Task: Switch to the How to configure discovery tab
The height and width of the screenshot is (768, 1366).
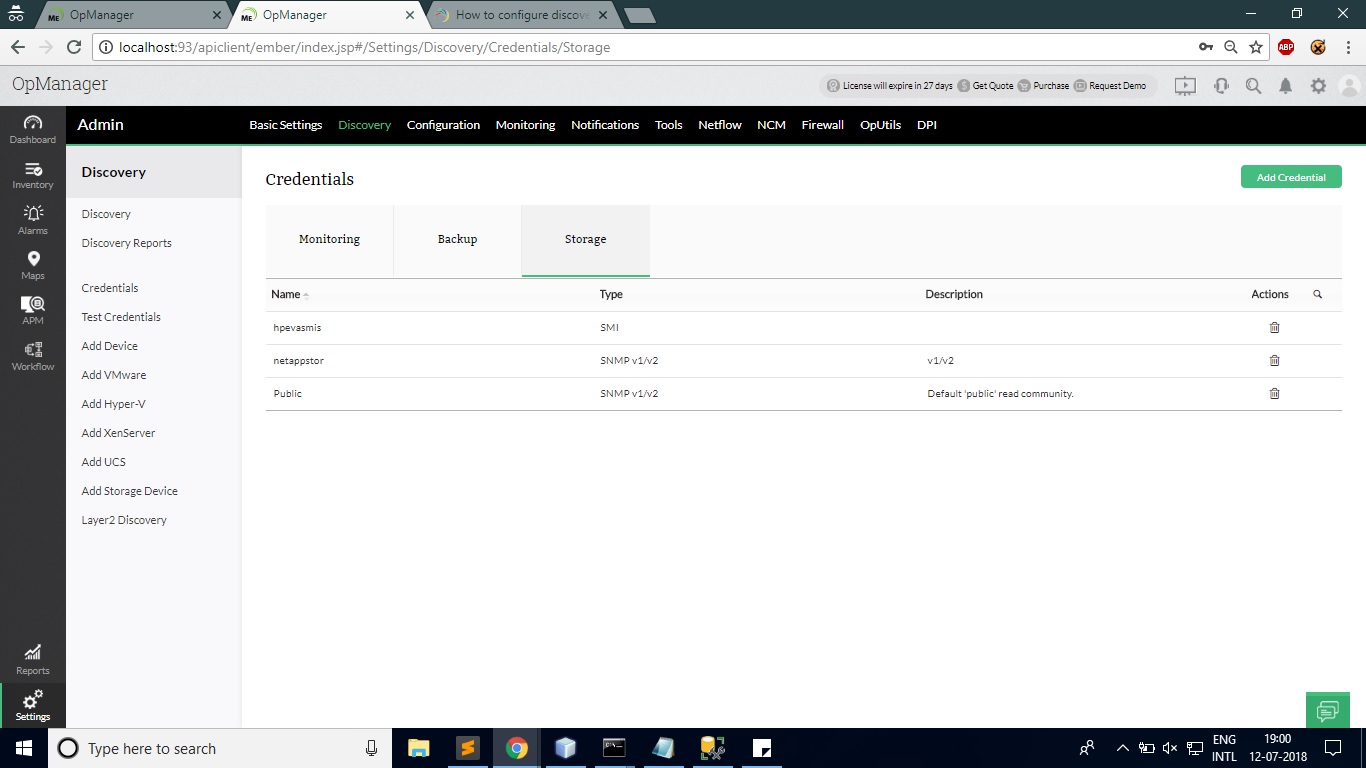Action: [520, 15]
